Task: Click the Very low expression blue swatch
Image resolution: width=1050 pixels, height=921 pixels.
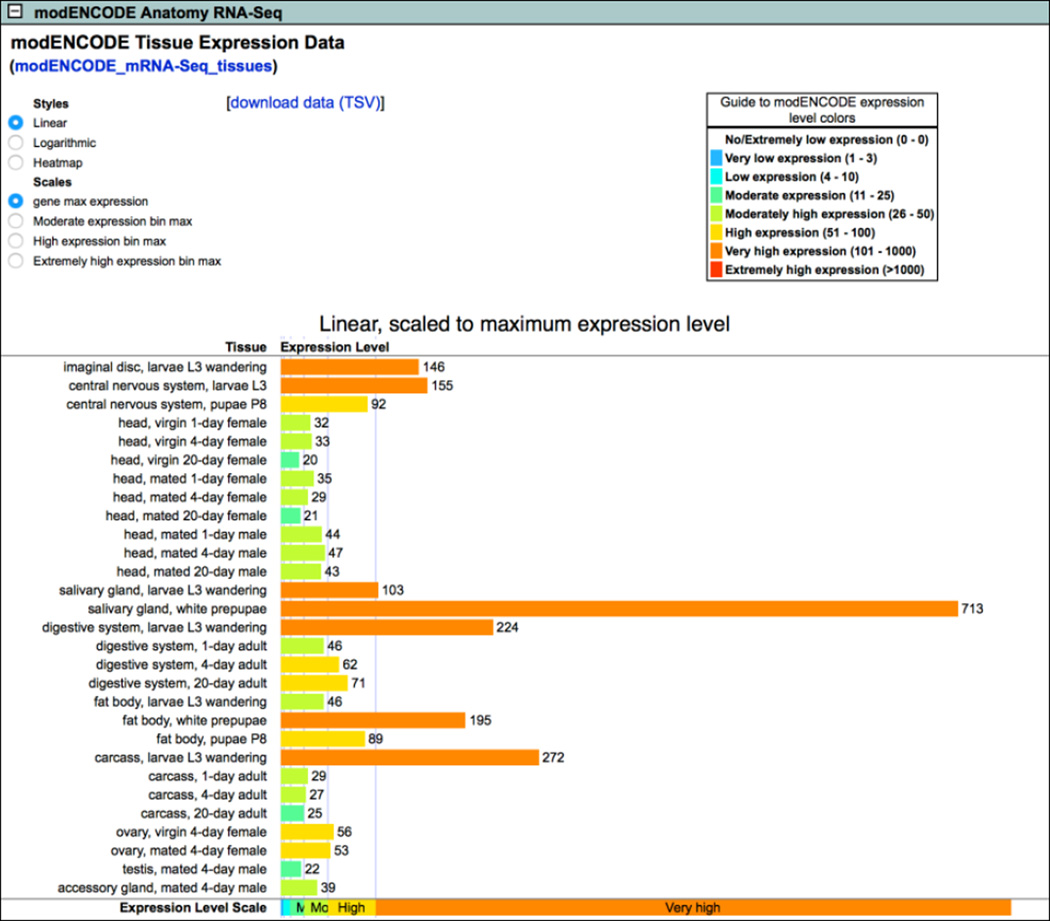Action: pyautogui.click(x=714, y=158)
